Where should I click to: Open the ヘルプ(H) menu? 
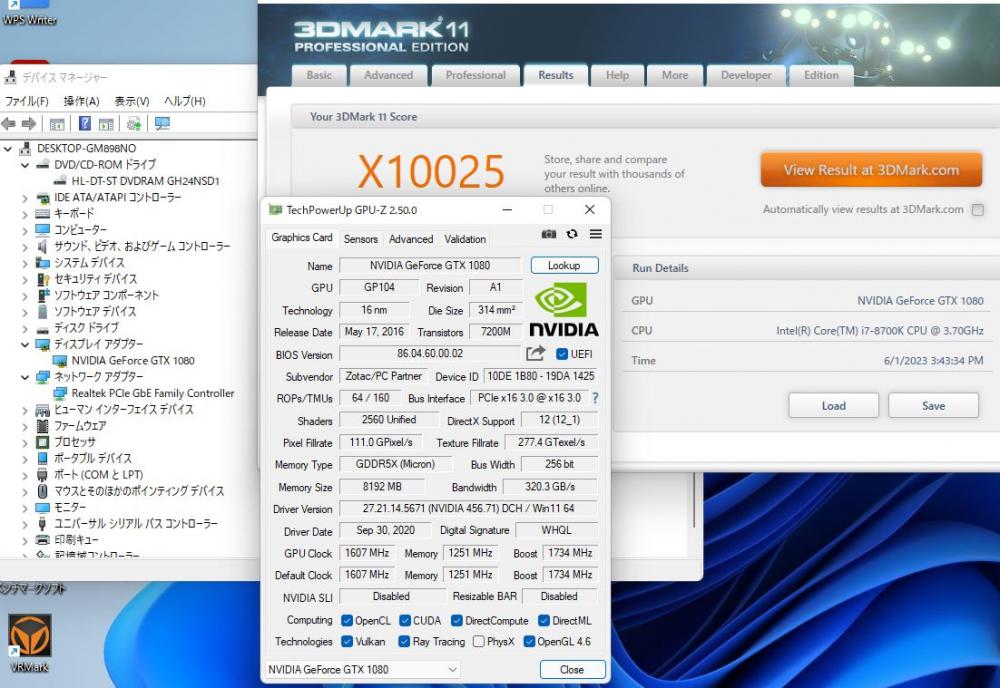click(185, 101)
